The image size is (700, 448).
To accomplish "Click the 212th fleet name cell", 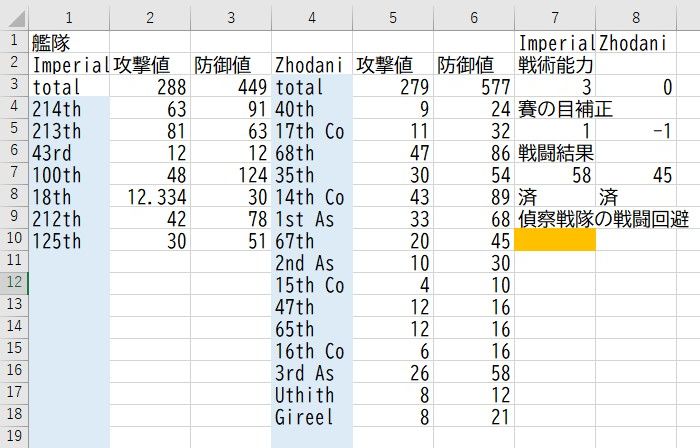I will (69, 218).
